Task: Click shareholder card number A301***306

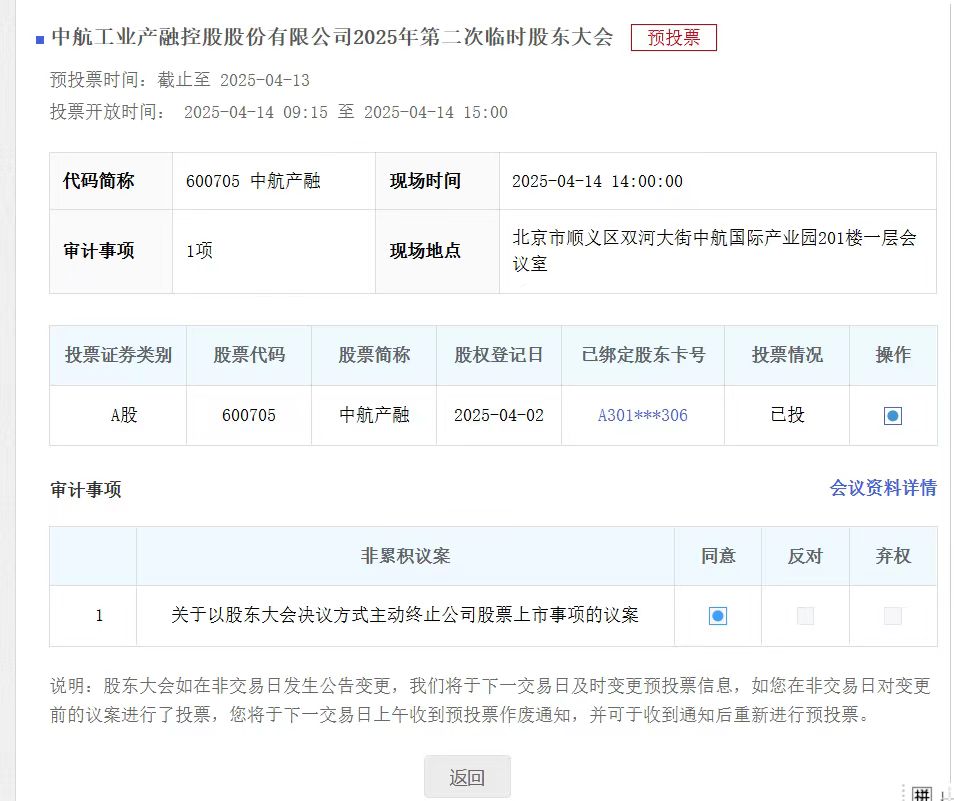Action: [x=642, y=415]
